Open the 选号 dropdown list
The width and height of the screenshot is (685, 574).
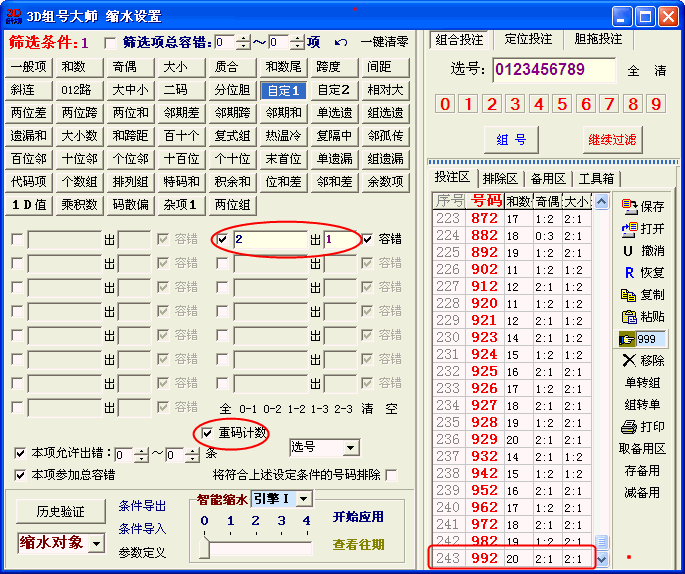tap(350, 447)
